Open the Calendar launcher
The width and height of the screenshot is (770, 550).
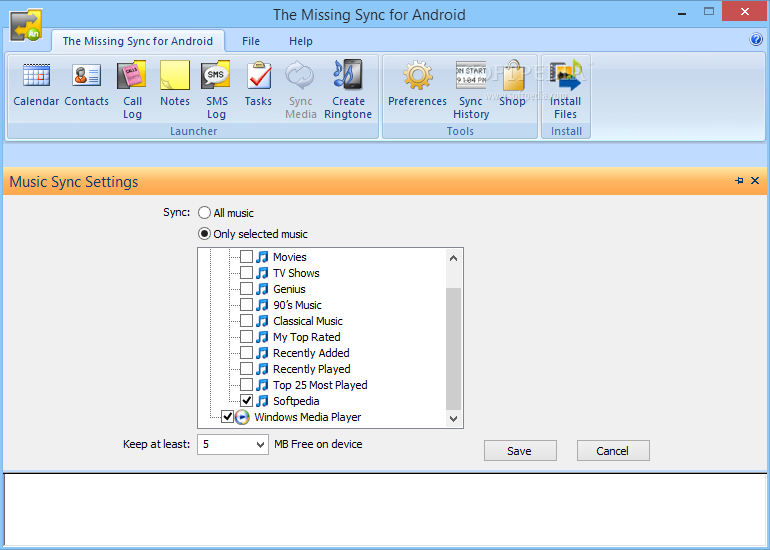point(36,85)
